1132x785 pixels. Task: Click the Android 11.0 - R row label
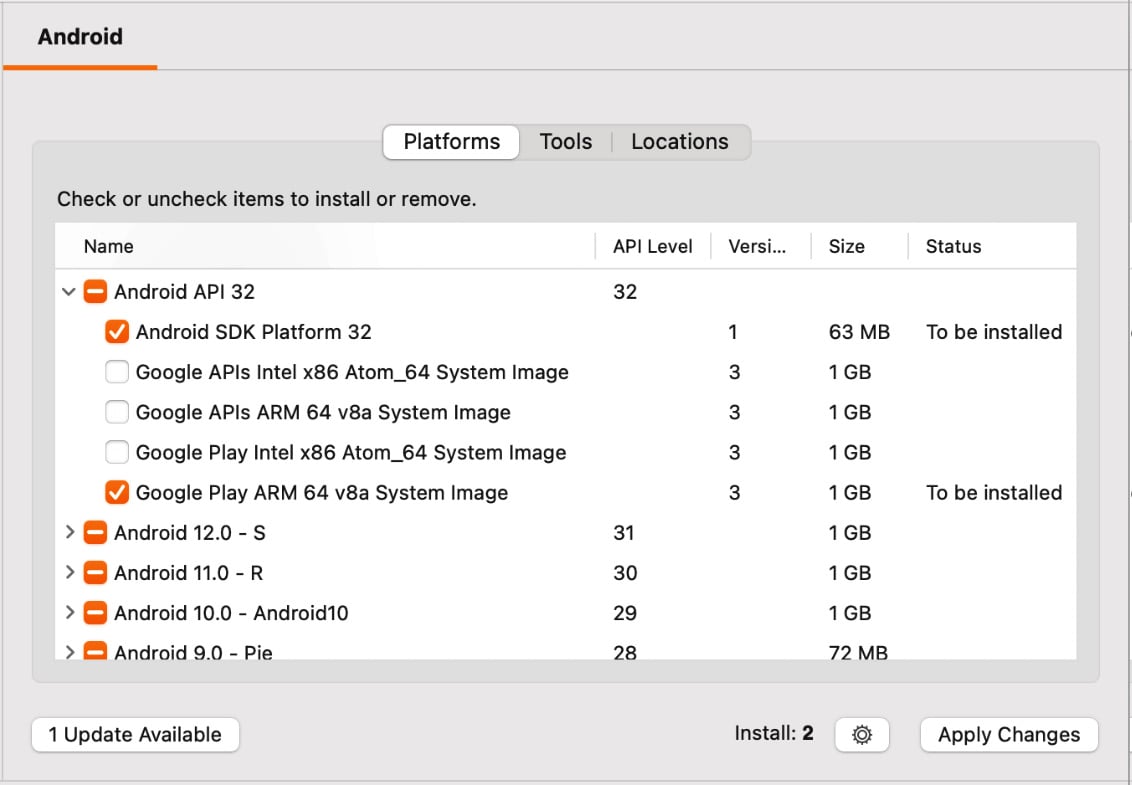coord(188,573)
